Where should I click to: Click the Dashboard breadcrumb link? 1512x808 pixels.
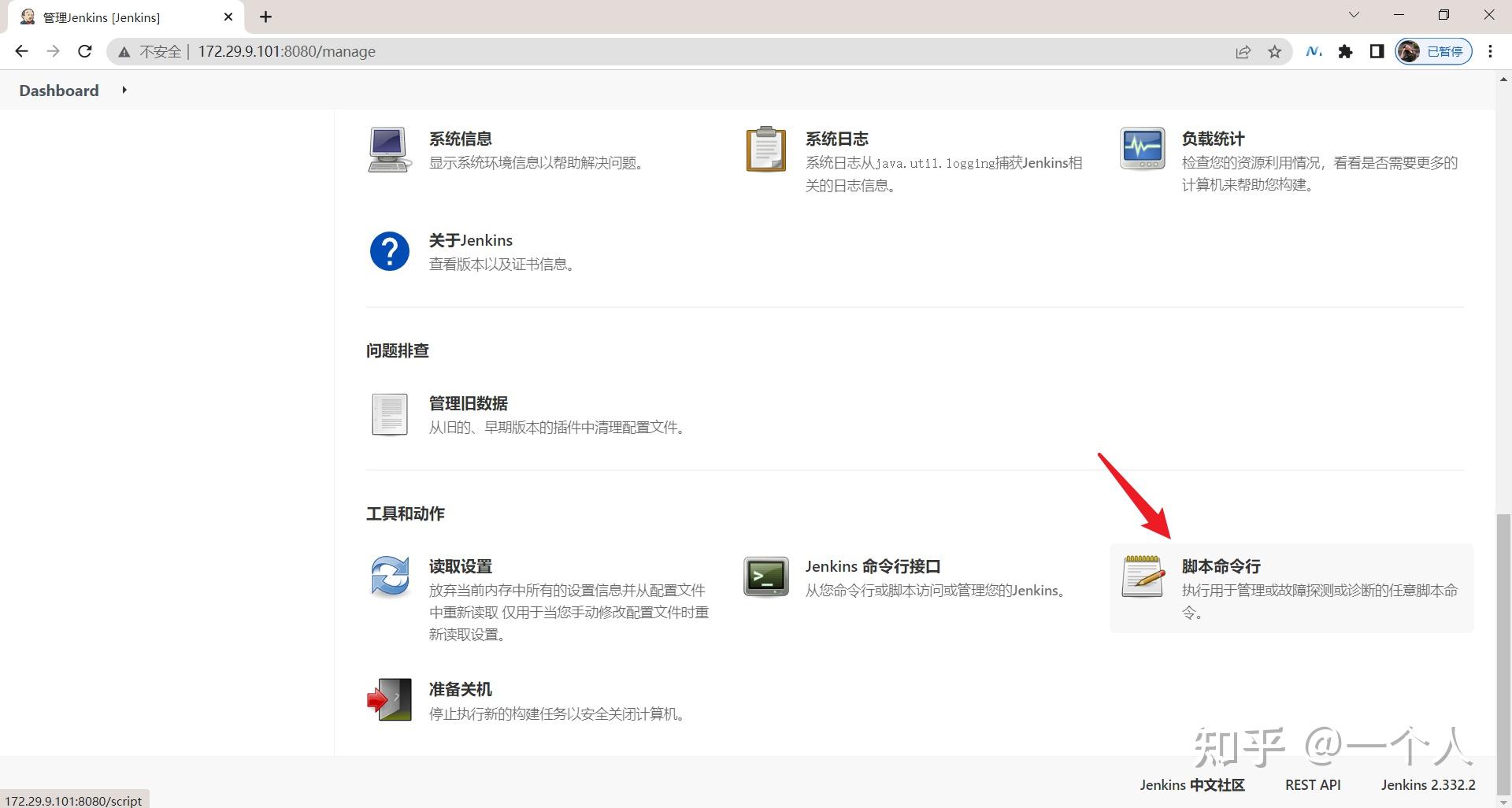coord(59,91)
